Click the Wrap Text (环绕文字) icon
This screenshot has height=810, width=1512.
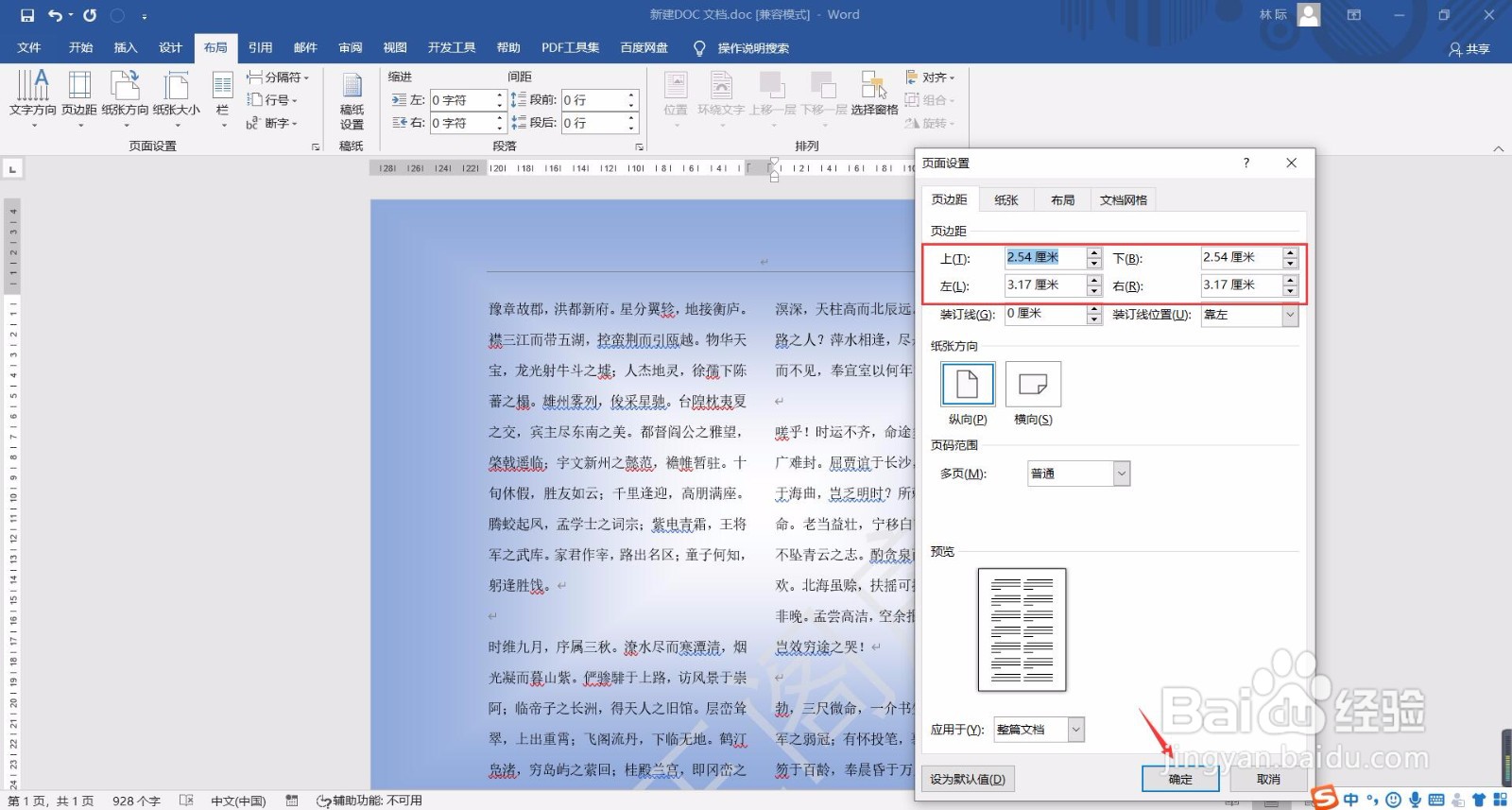coord(721,95)
